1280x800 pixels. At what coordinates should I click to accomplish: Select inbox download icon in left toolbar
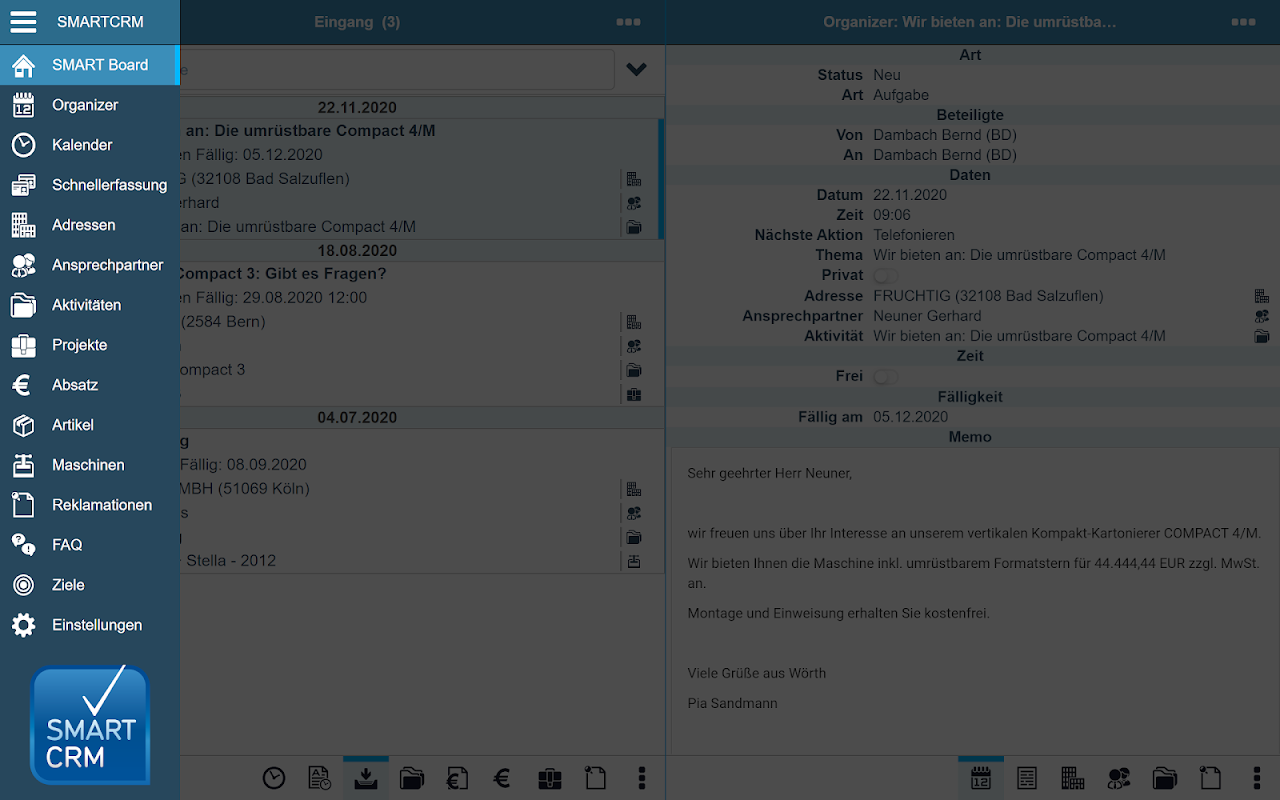tap(366, 778)
